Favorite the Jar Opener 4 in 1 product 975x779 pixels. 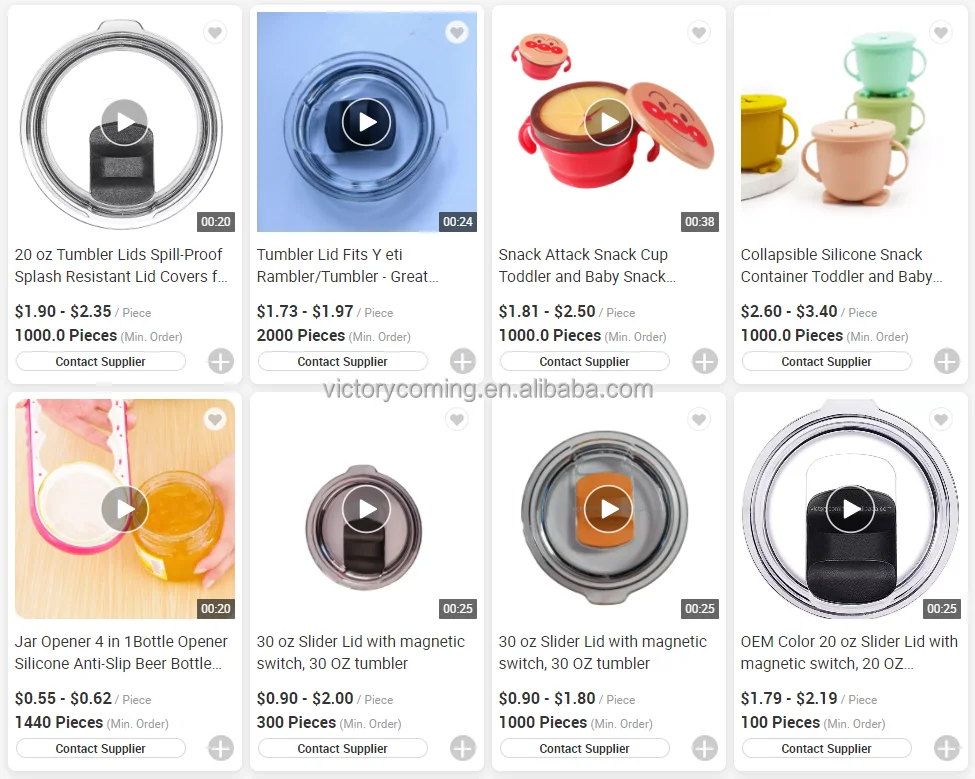(215, 420)
